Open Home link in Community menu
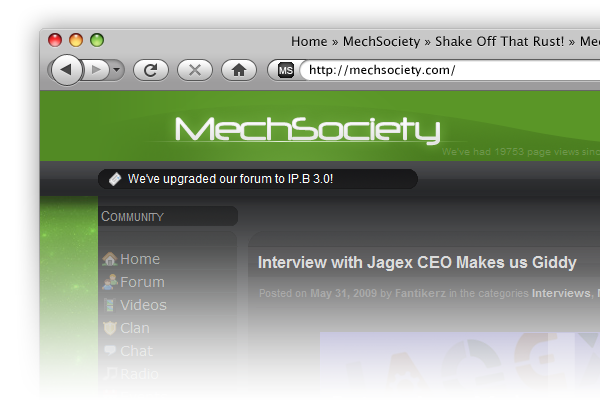 (140, 259)
